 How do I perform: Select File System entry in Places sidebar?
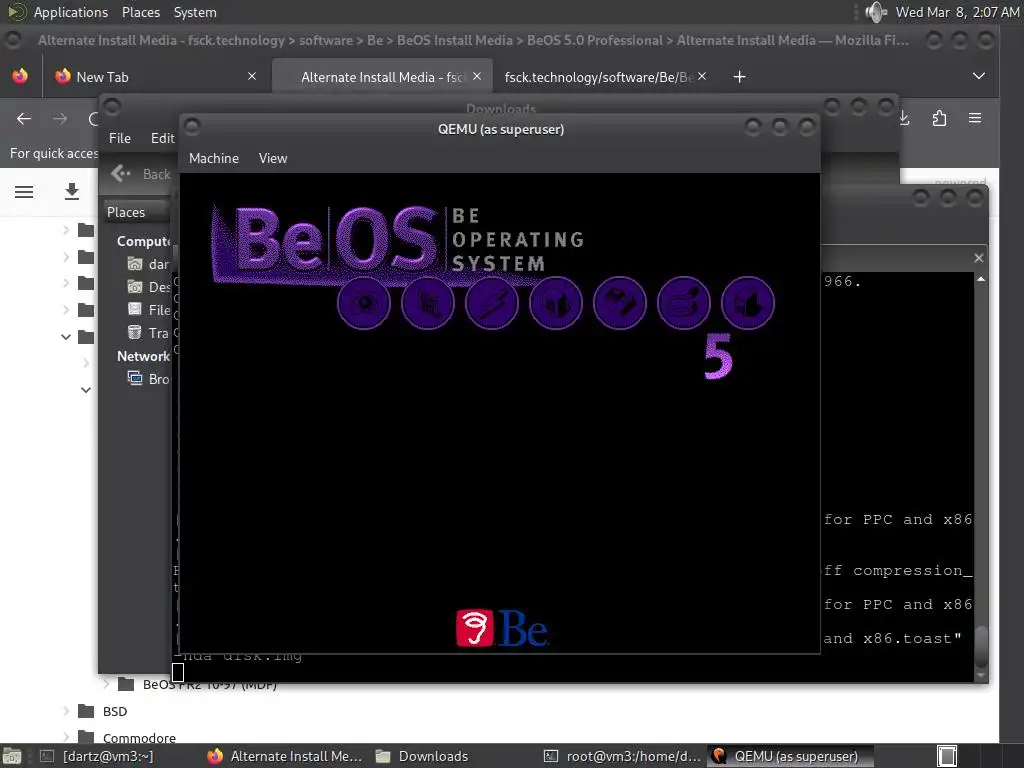click(x=149, y=310)
